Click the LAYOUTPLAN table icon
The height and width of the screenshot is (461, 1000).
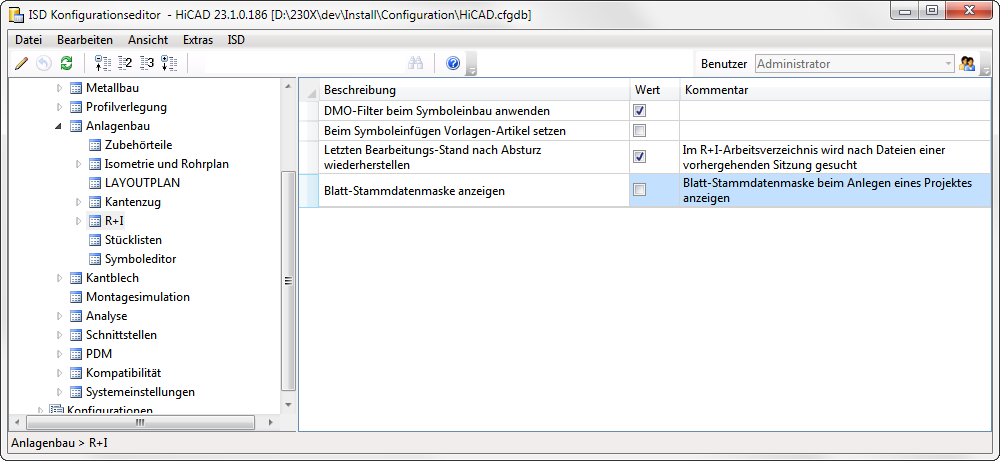[x=95, y=183]
